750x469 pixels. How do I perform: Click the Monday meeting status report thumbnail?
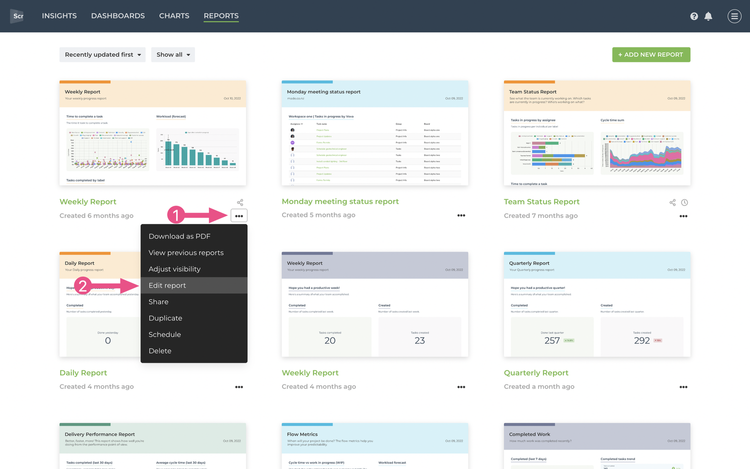(375, 133)
